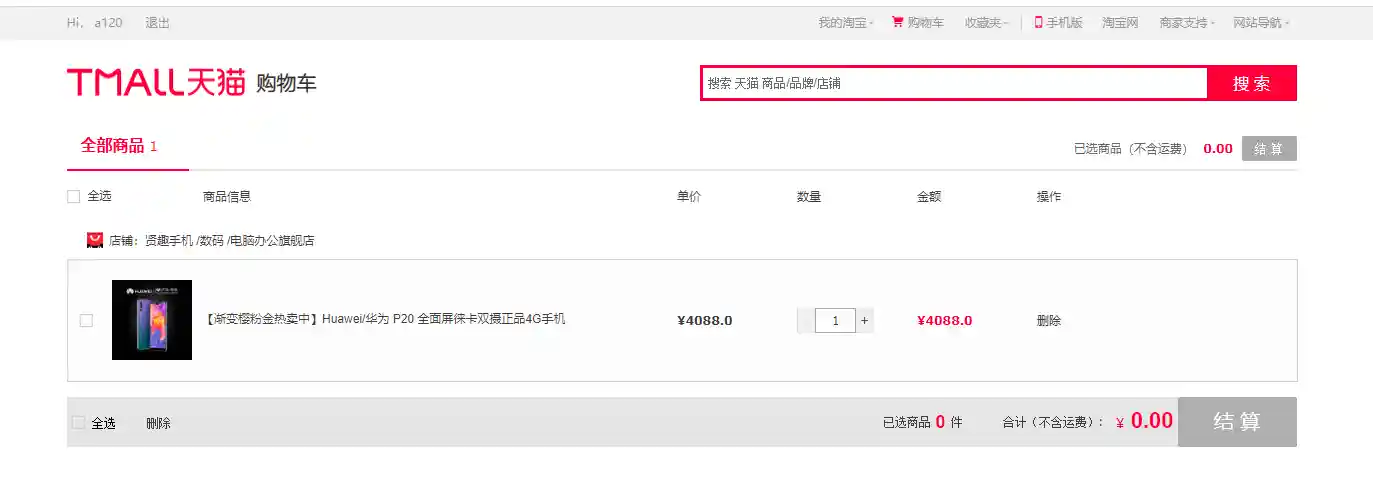Toggle the top 全选 select-all checkbox

point(73,197)
